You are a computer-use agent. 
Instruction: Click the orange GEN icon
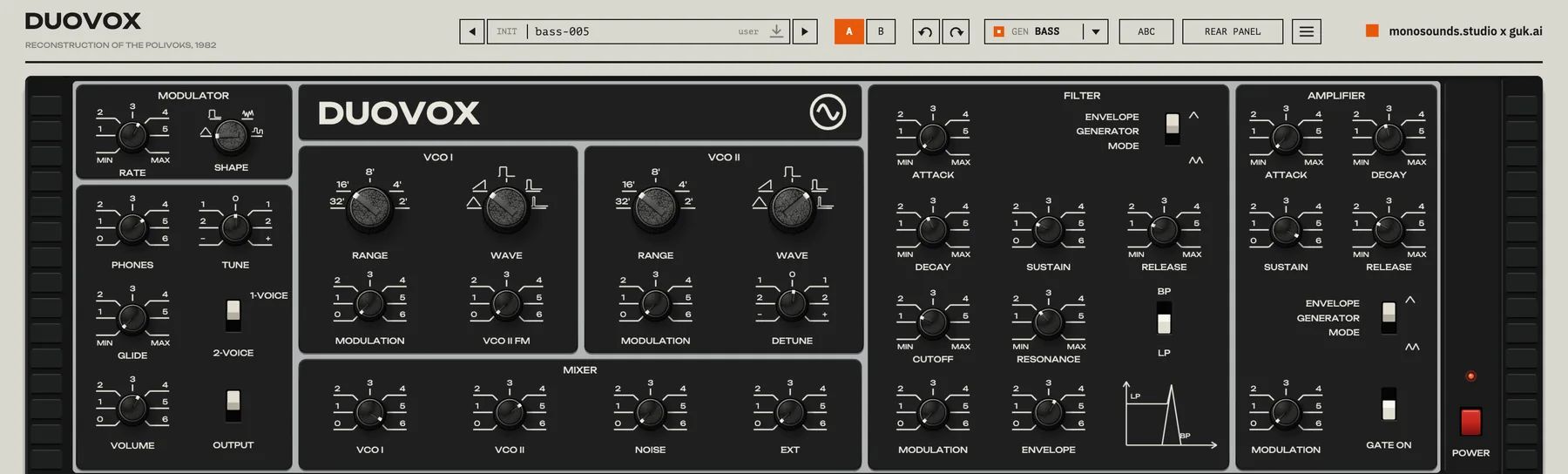click(999, 31)
